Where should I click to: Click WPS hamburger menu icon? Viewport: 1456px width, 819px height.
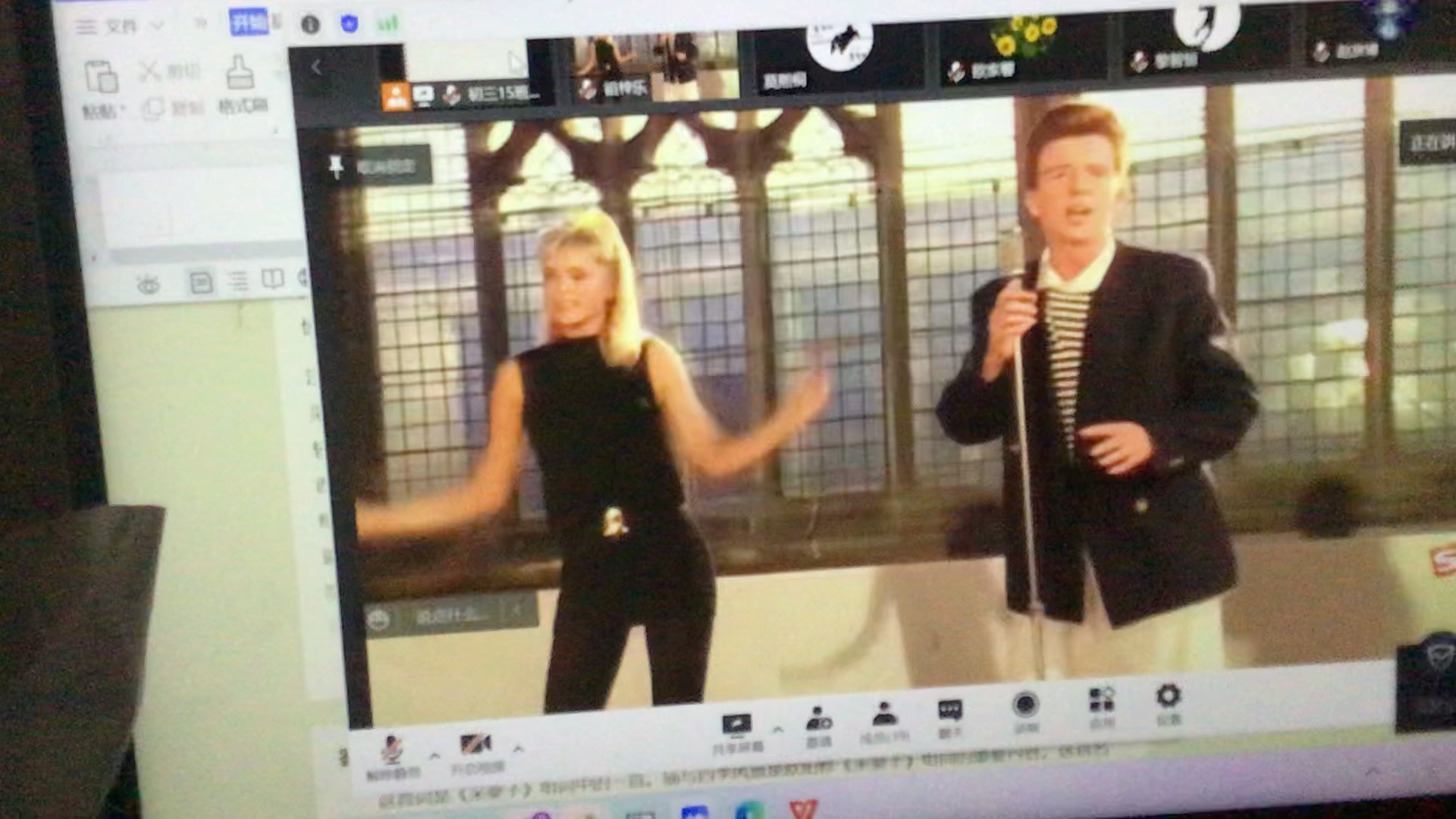[86, 27]
